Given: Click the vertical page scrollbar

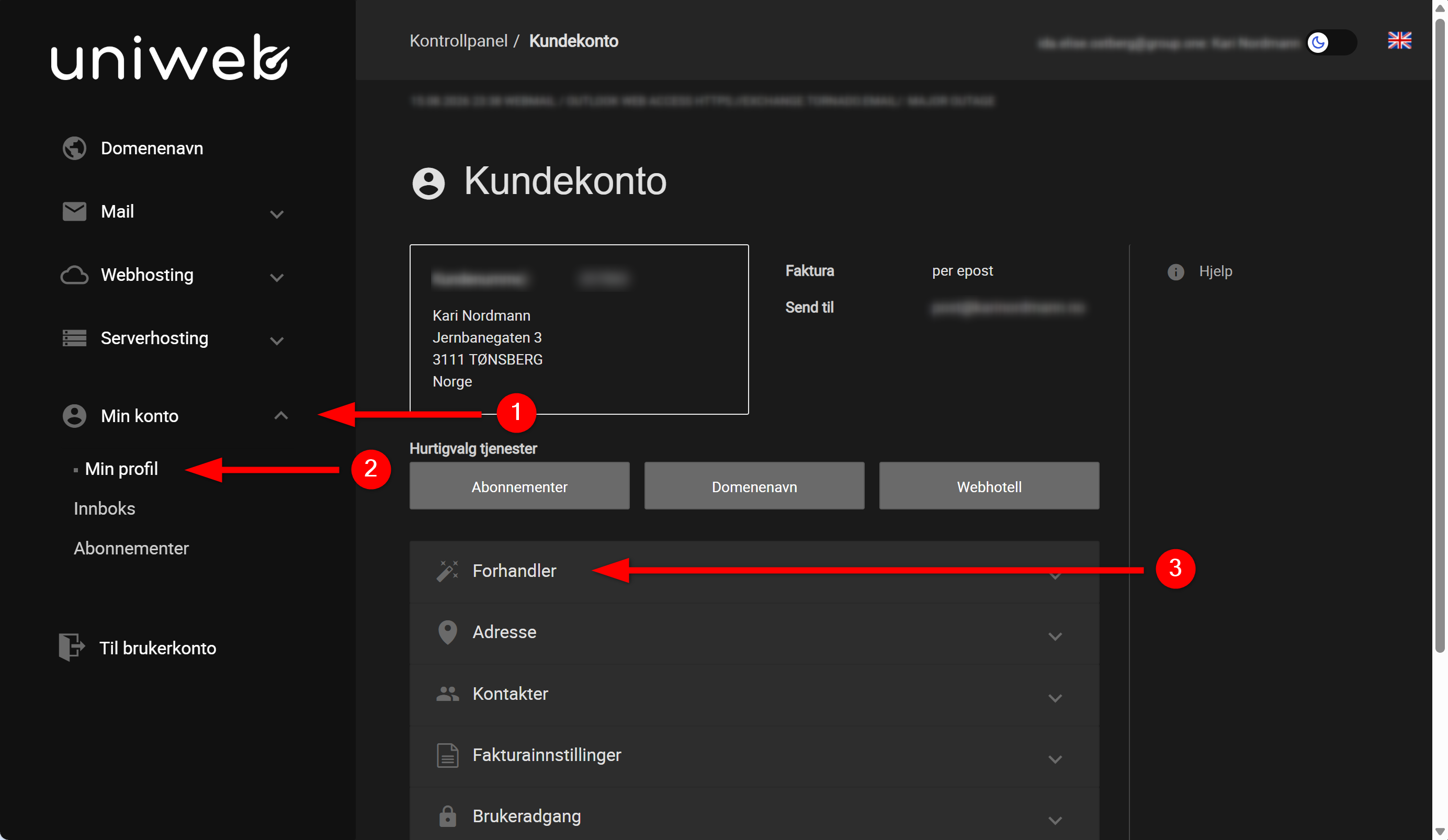Looking at the screenshot, I should [x=1440, y=336].
